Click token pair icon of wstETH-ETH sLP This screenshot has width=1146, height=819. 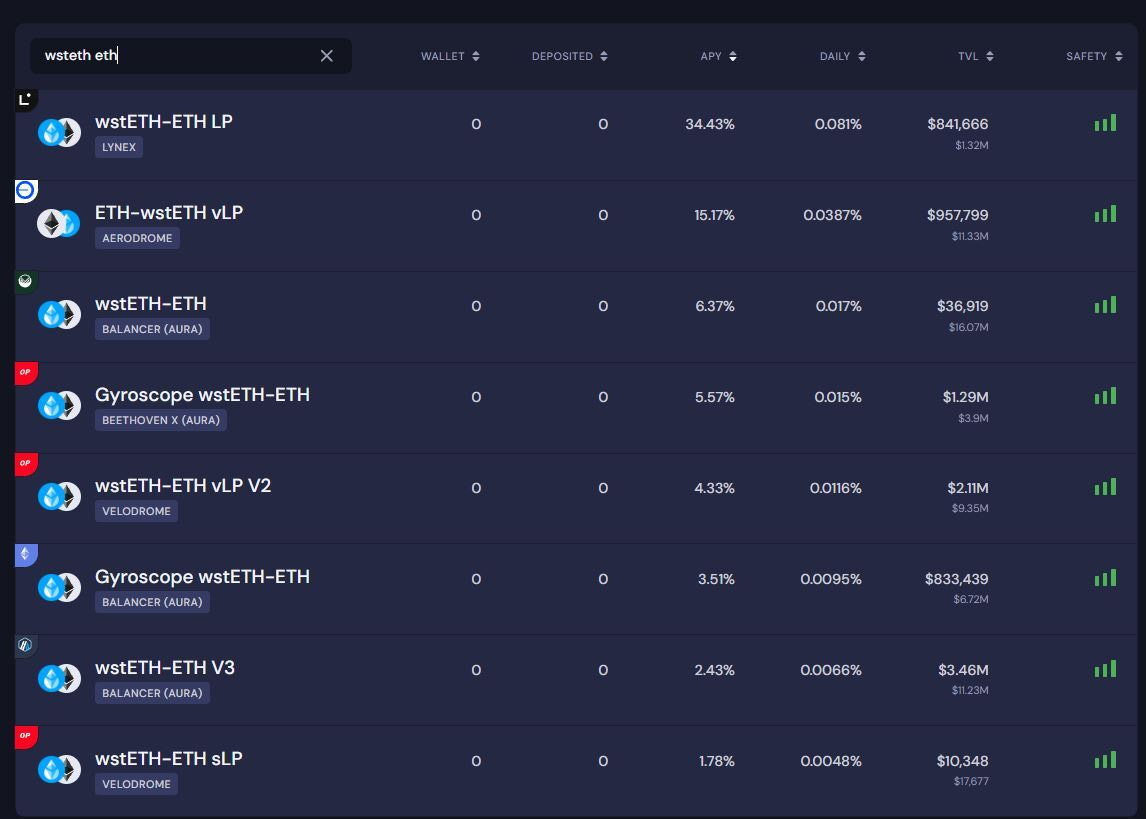click(x=59, y=769)
